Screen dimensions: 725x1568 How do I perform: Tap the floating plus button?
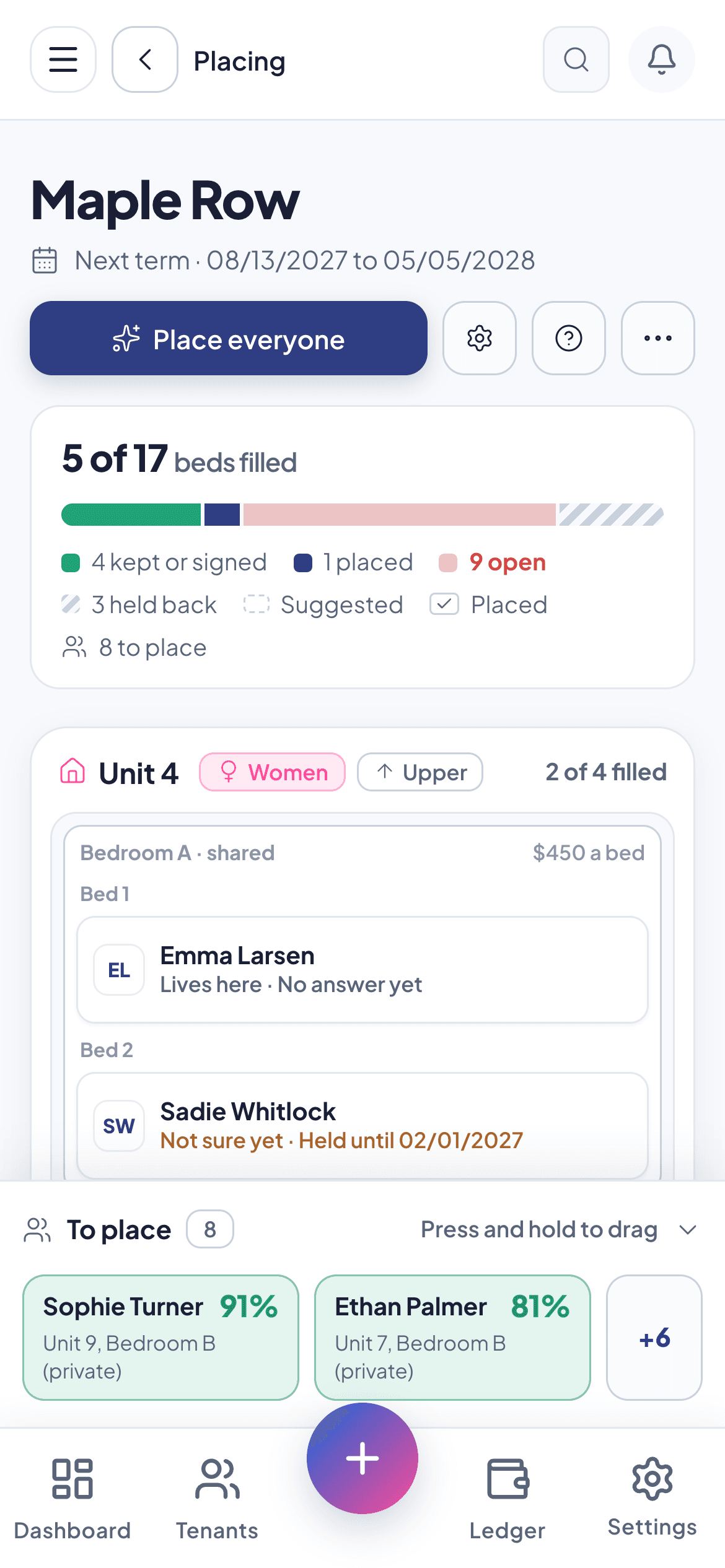click(x=362, y=1458)
